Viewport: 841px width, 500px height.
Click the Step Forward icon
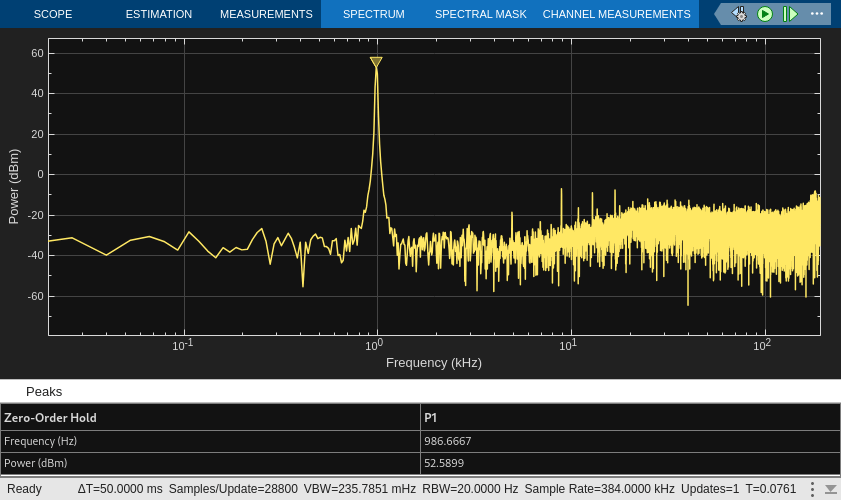tap(791, 14)
